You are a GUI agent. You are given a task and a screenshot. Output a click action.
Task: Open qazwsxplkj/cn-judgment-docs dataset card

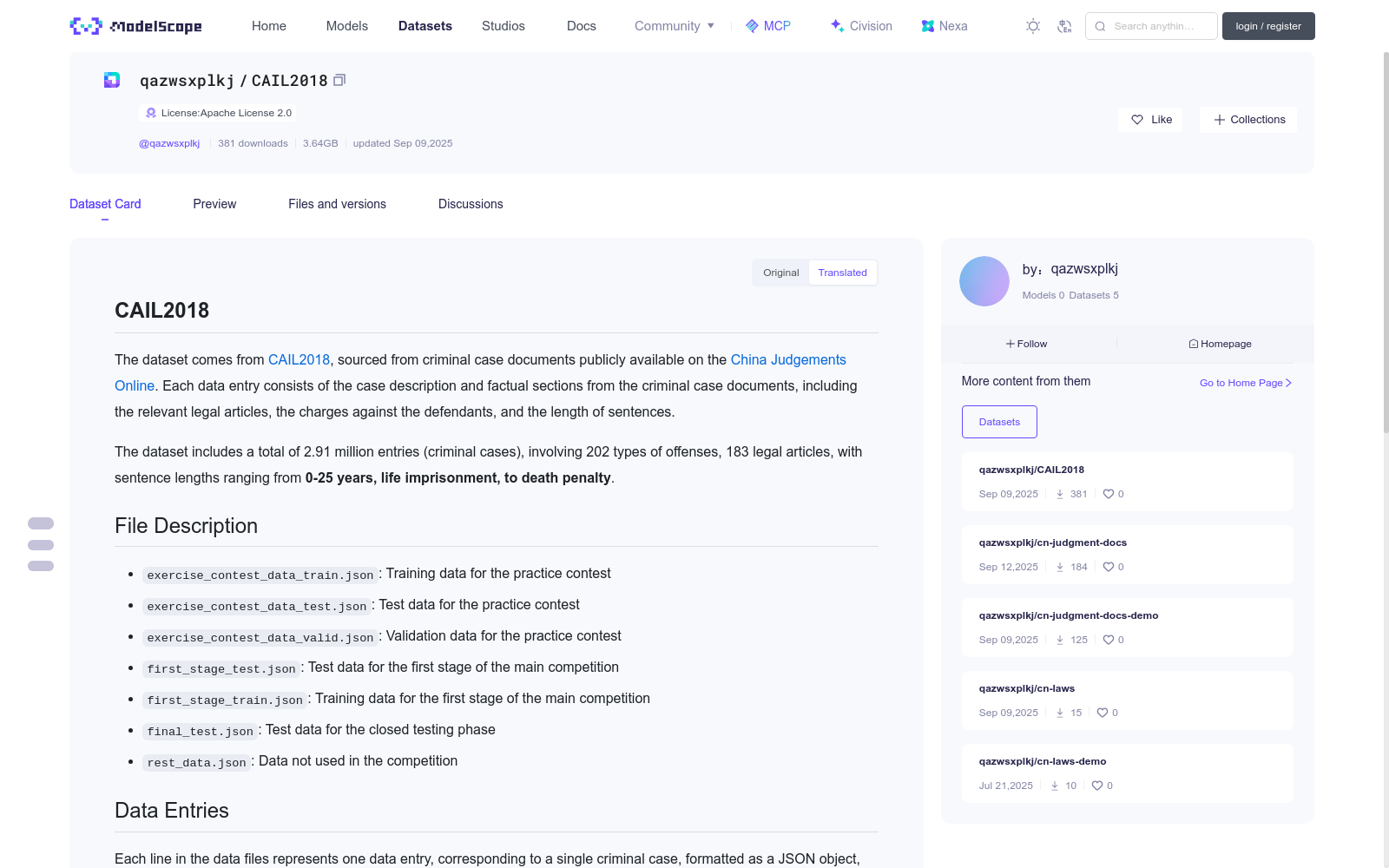coord(1128,555)
